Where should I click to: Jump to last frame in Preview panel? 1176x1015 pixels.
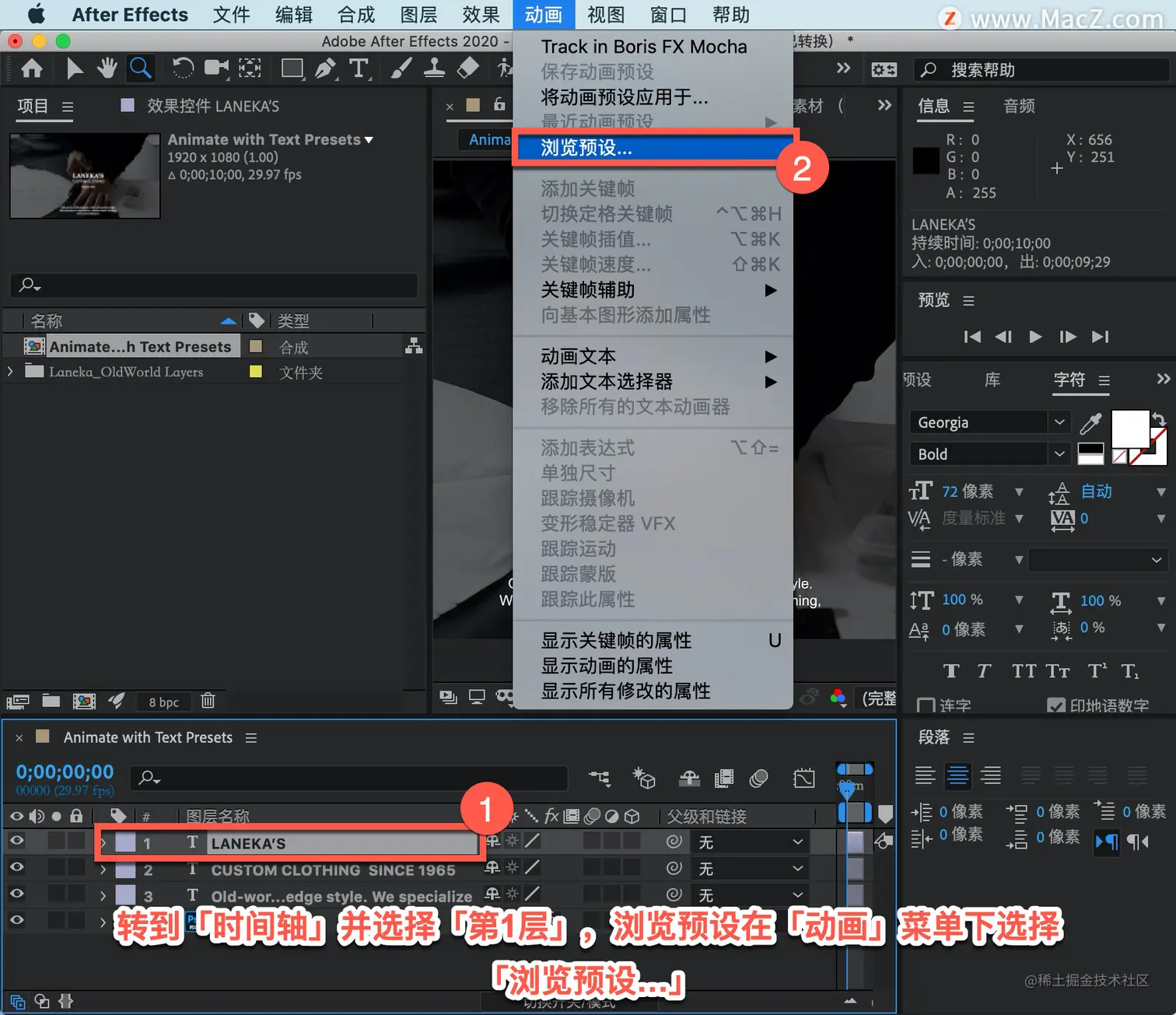tap(1100, 337)
